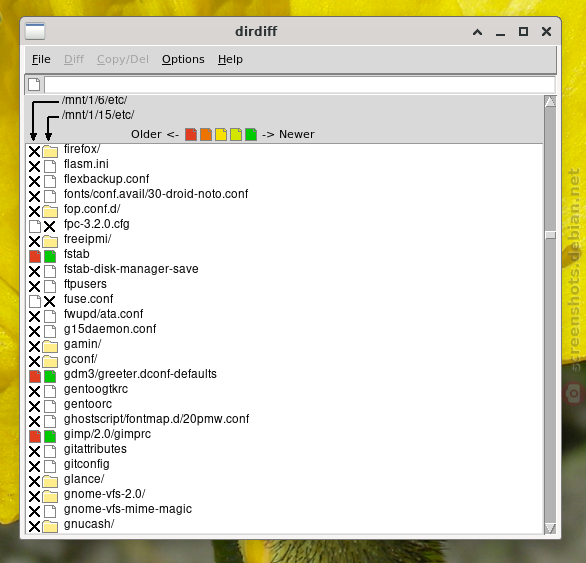Click the folder icon for the gnucash/ entry

(50, 526)
